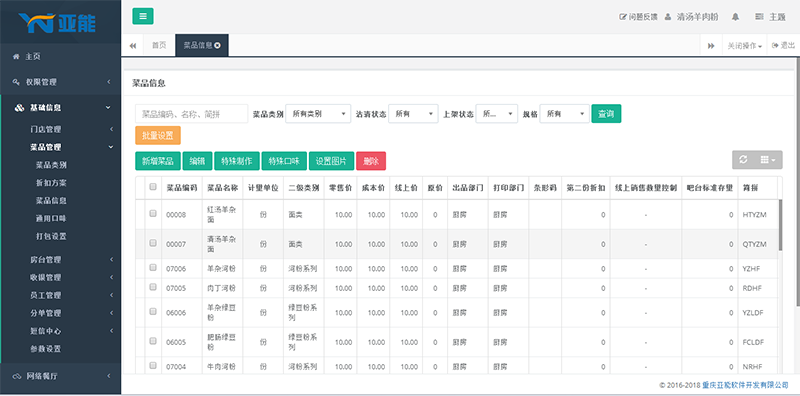800x396 pixels.
Task: Click the 特殊制作 button
Action: point(237,161)
